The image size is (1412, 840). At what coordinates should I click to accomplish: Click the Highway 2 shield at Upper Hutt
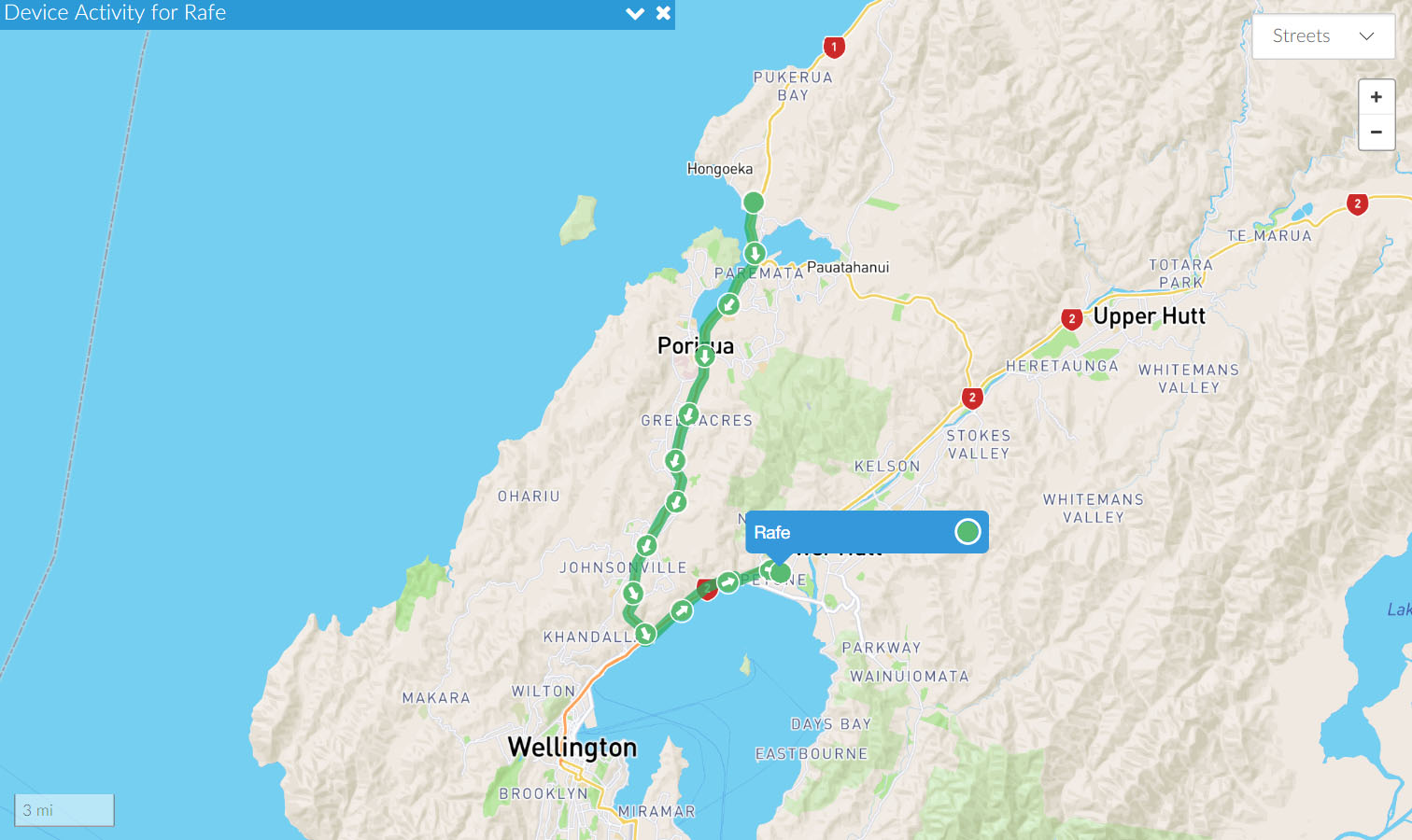1072,319
